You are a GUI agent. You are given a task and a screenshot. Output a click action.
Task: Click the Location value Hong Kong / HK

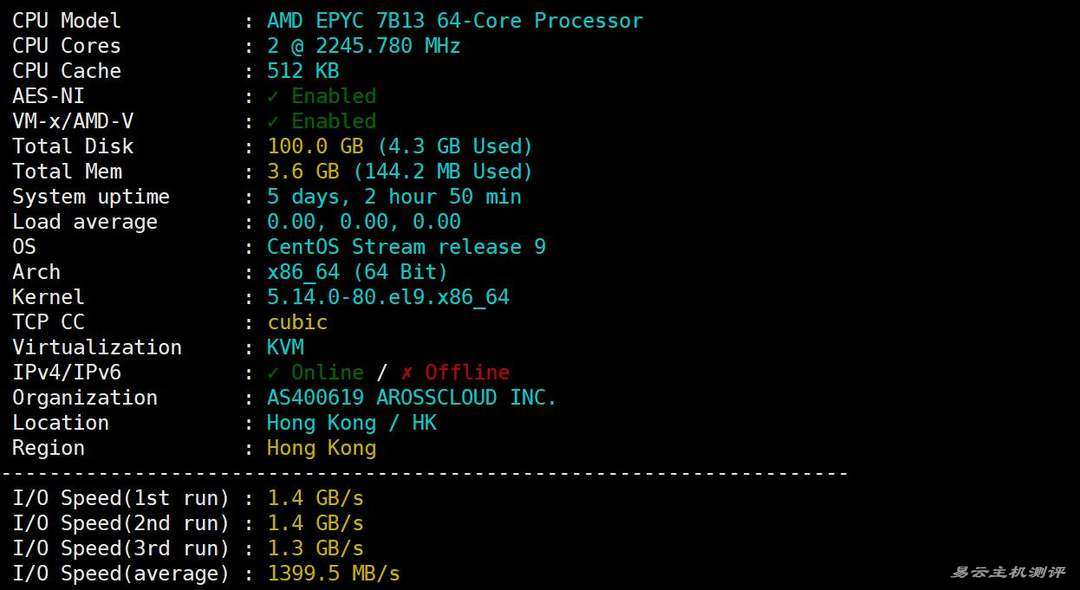tap(351, 423)
